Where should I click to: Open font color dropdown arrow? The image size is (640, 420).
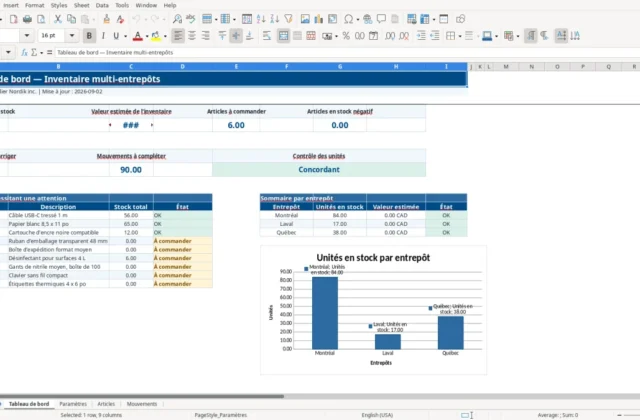point(147,36)
